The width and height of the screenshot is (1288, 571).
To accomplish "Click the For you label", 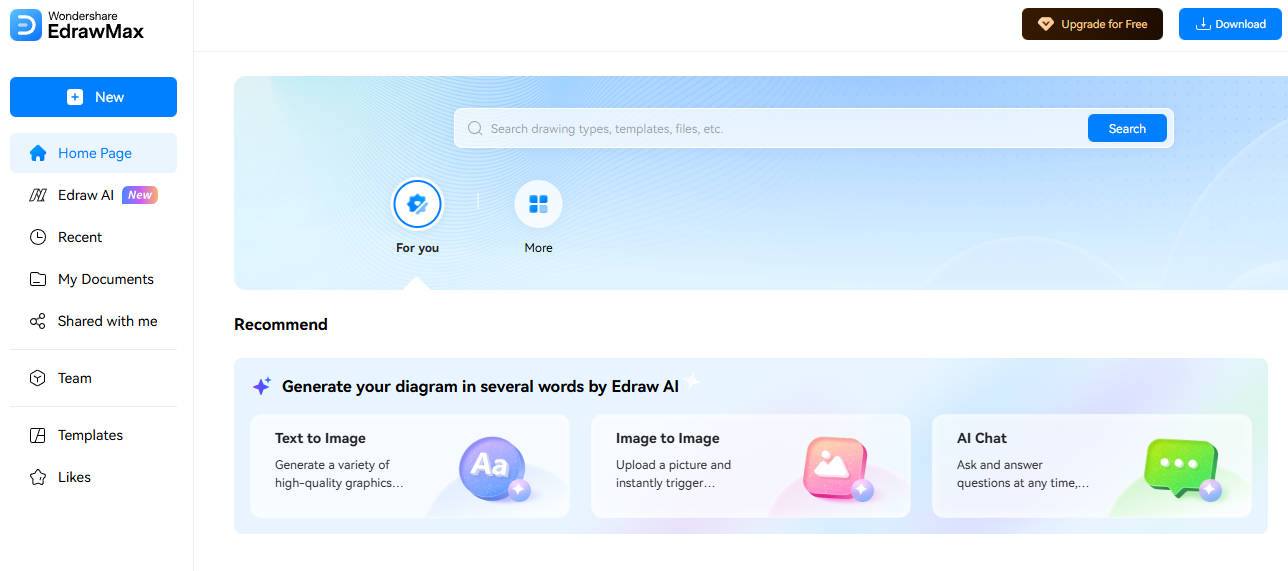I will (x=417, y=248).
